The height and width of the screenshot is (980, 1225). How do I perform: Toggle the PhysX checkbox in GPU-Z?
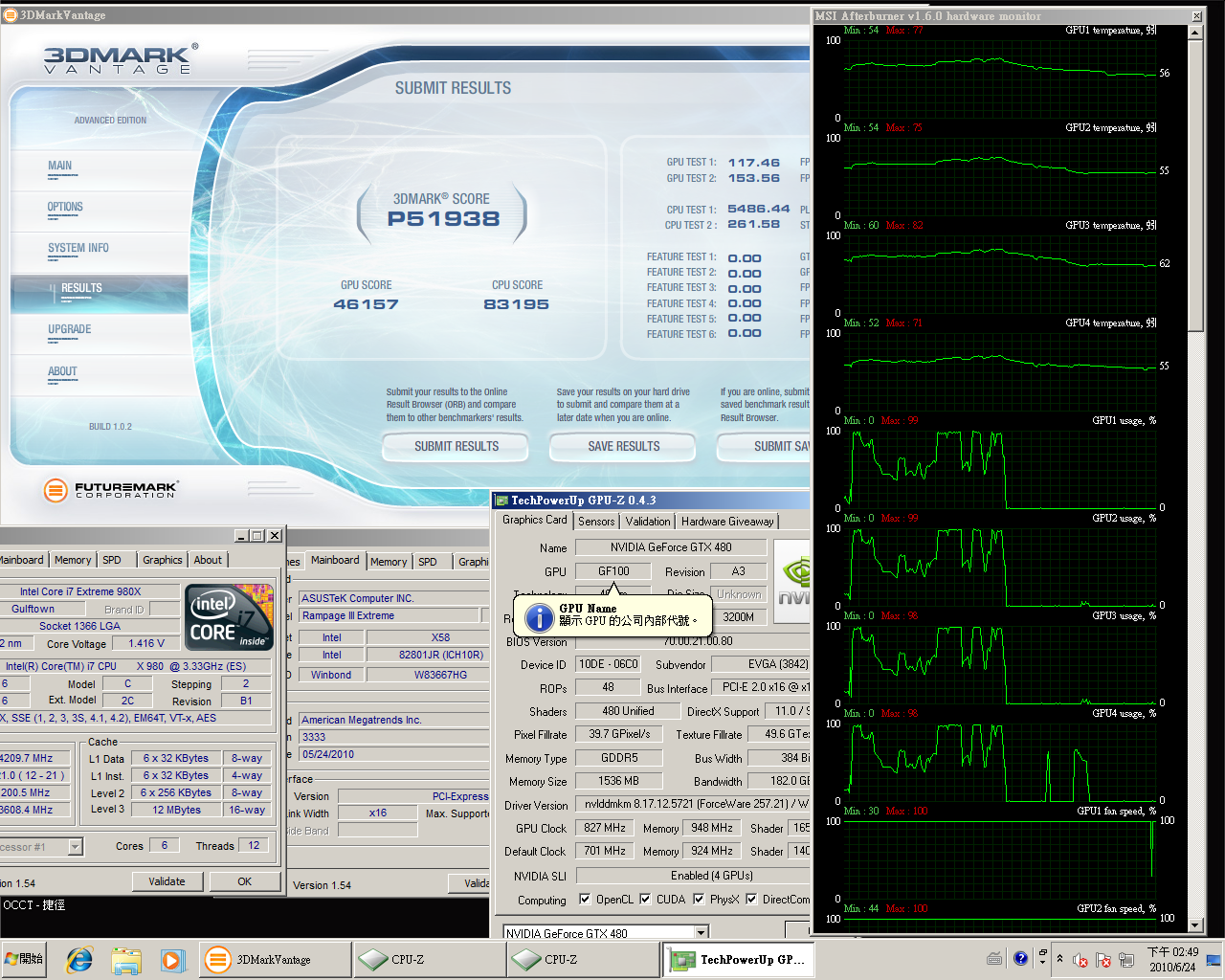[x=699, y=899]
